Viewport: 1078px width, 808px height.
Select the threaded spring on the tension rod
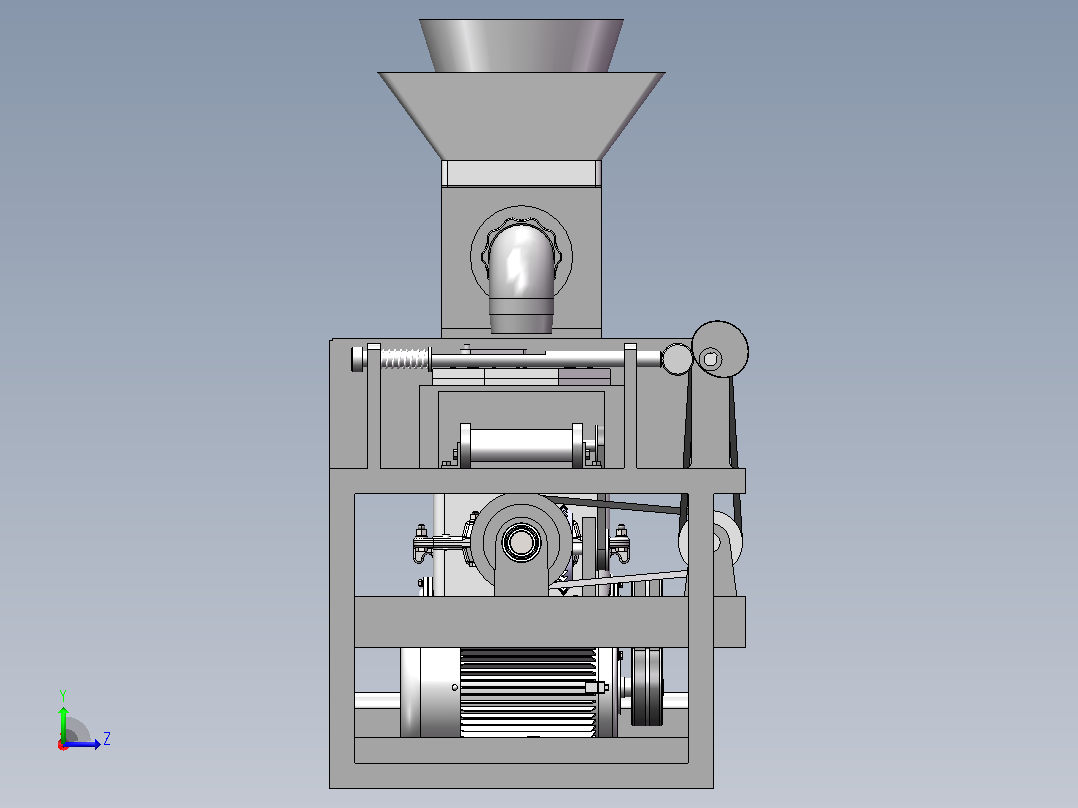[x=404, y=359]
